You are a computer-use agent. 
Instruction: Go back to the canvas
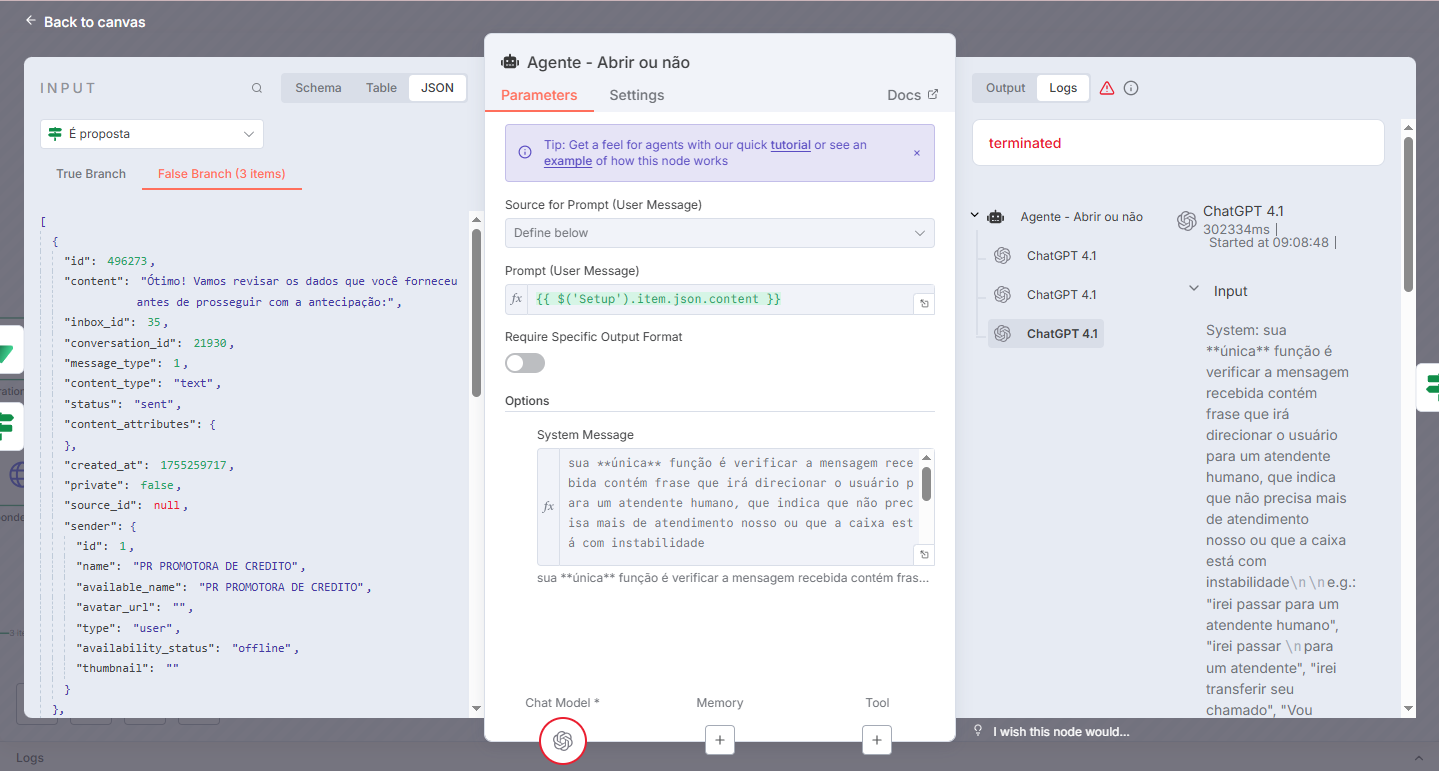click(x=85, y=22)
